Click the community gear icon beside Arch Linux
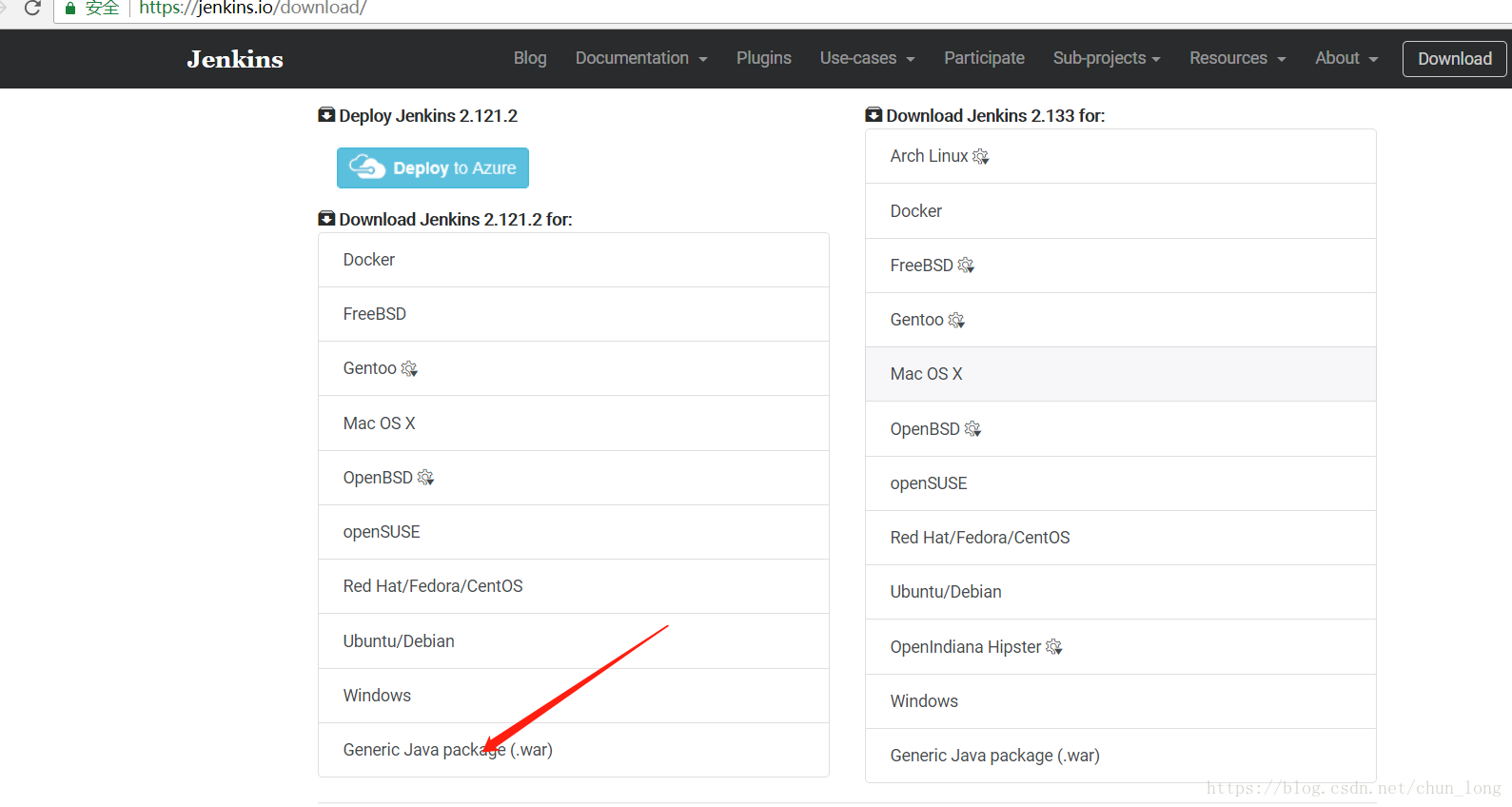 981,156
